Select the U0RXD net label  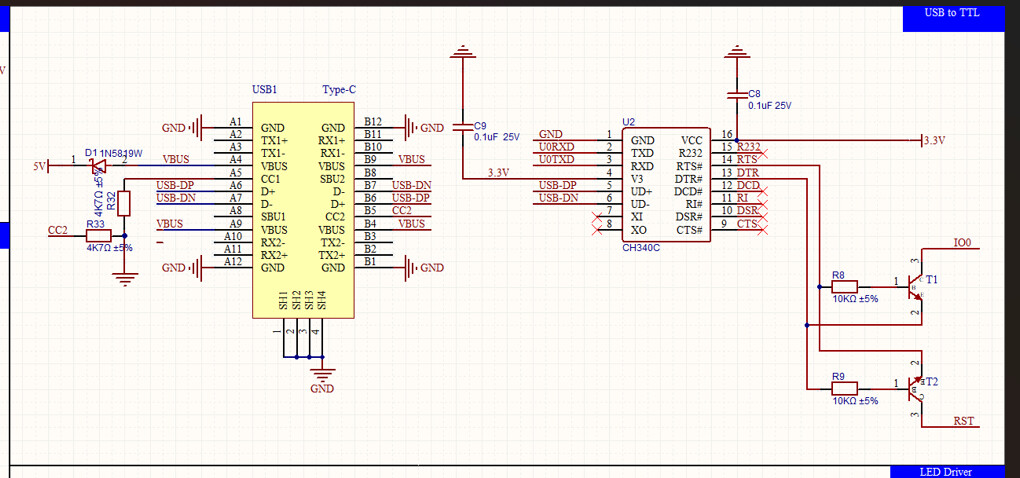pyautogui.click(x=556, y=147)
